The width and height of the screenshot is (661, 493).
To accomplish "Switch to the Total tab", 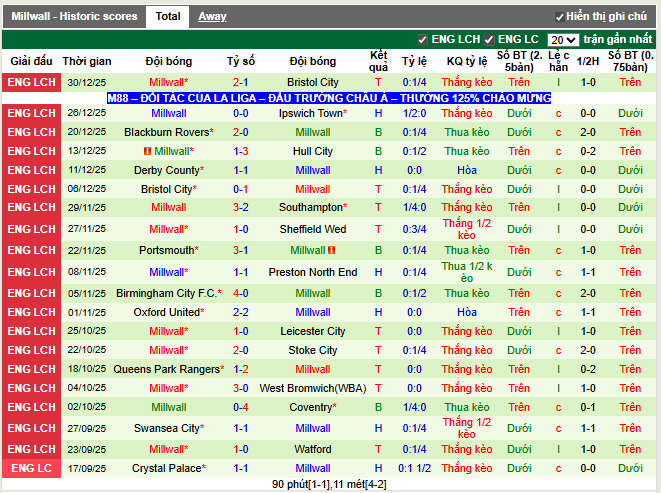I will point(167,16).
